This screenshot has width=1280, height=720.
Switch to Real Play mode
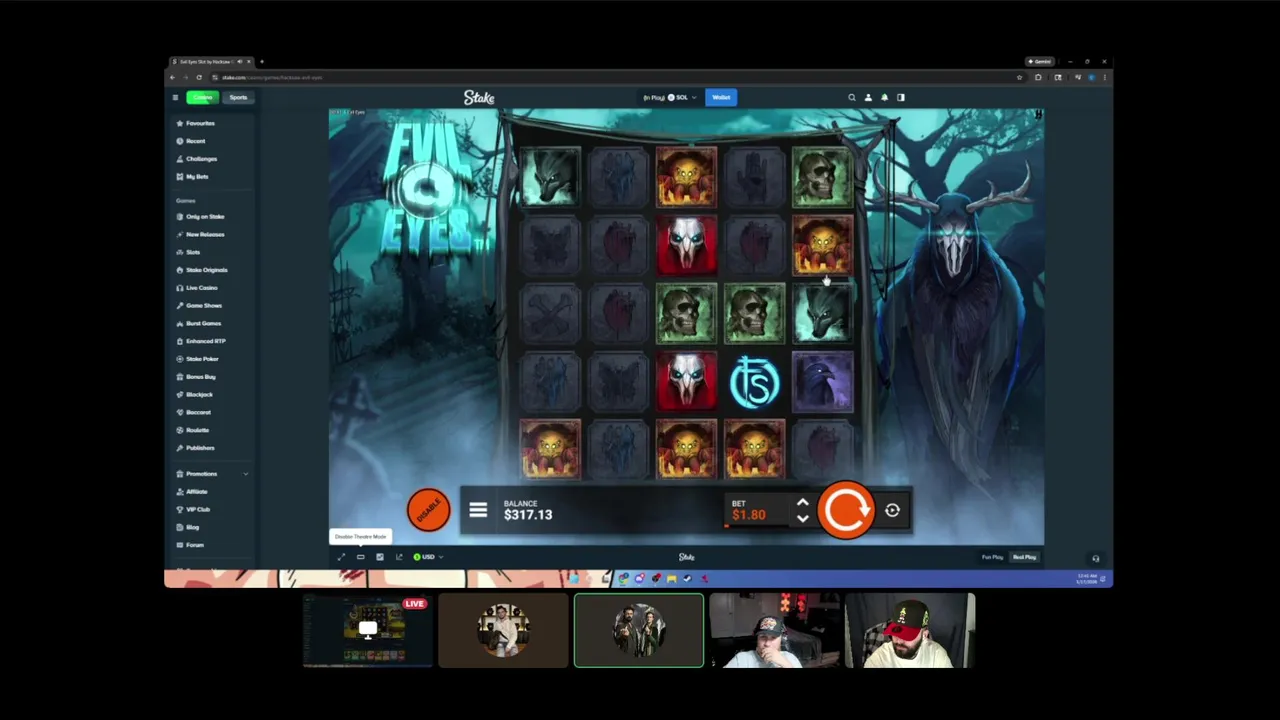click(1024, 557)
